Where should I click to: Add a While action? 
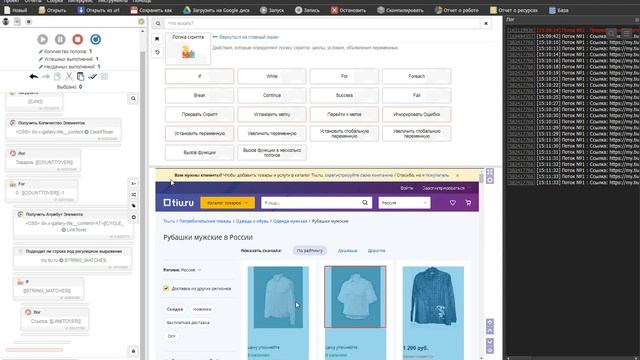[272, 76]
